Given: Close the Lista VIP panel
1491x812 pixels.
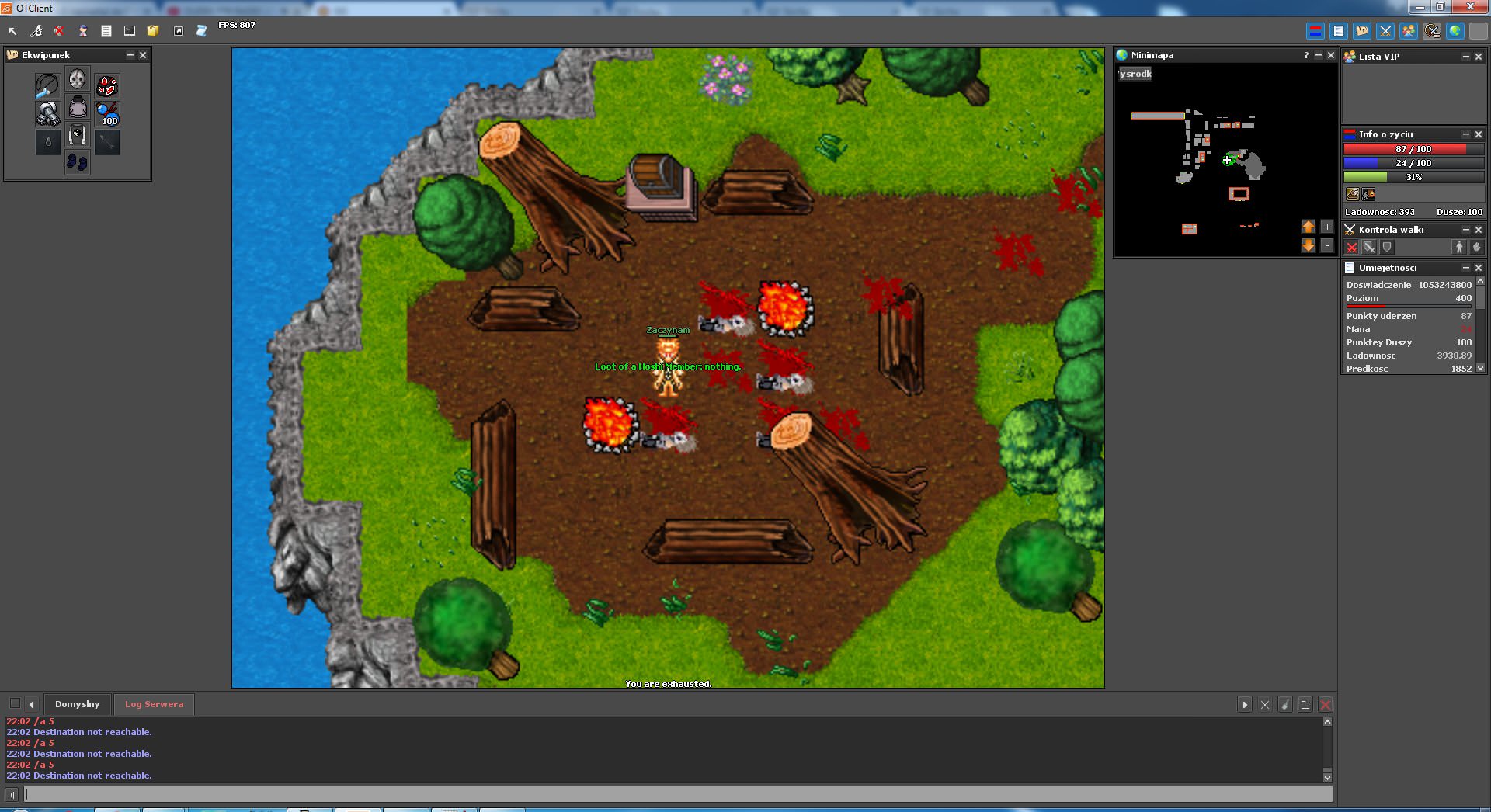Looking at the screenshot, I should point(1479,57).
